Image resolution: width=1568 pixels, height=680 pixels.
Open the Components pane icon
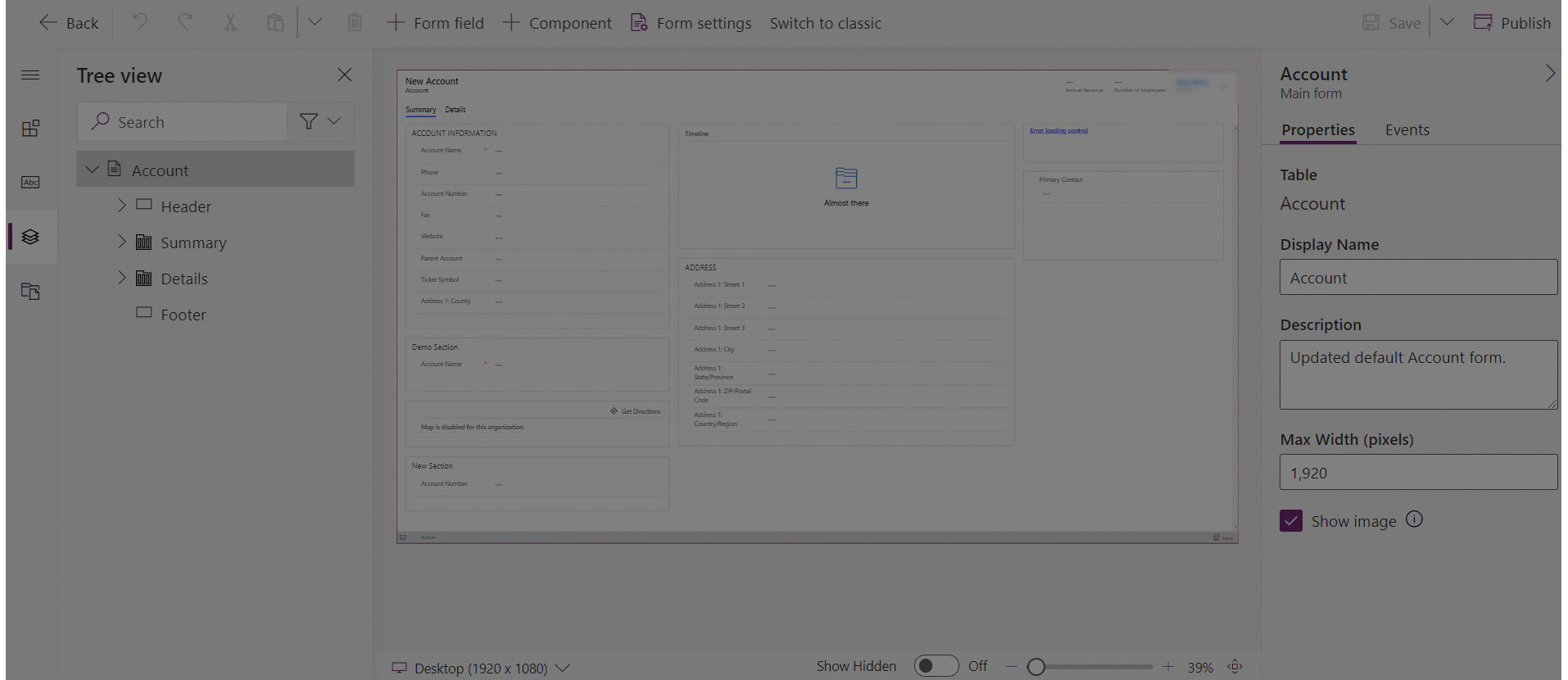click(30, 129)
